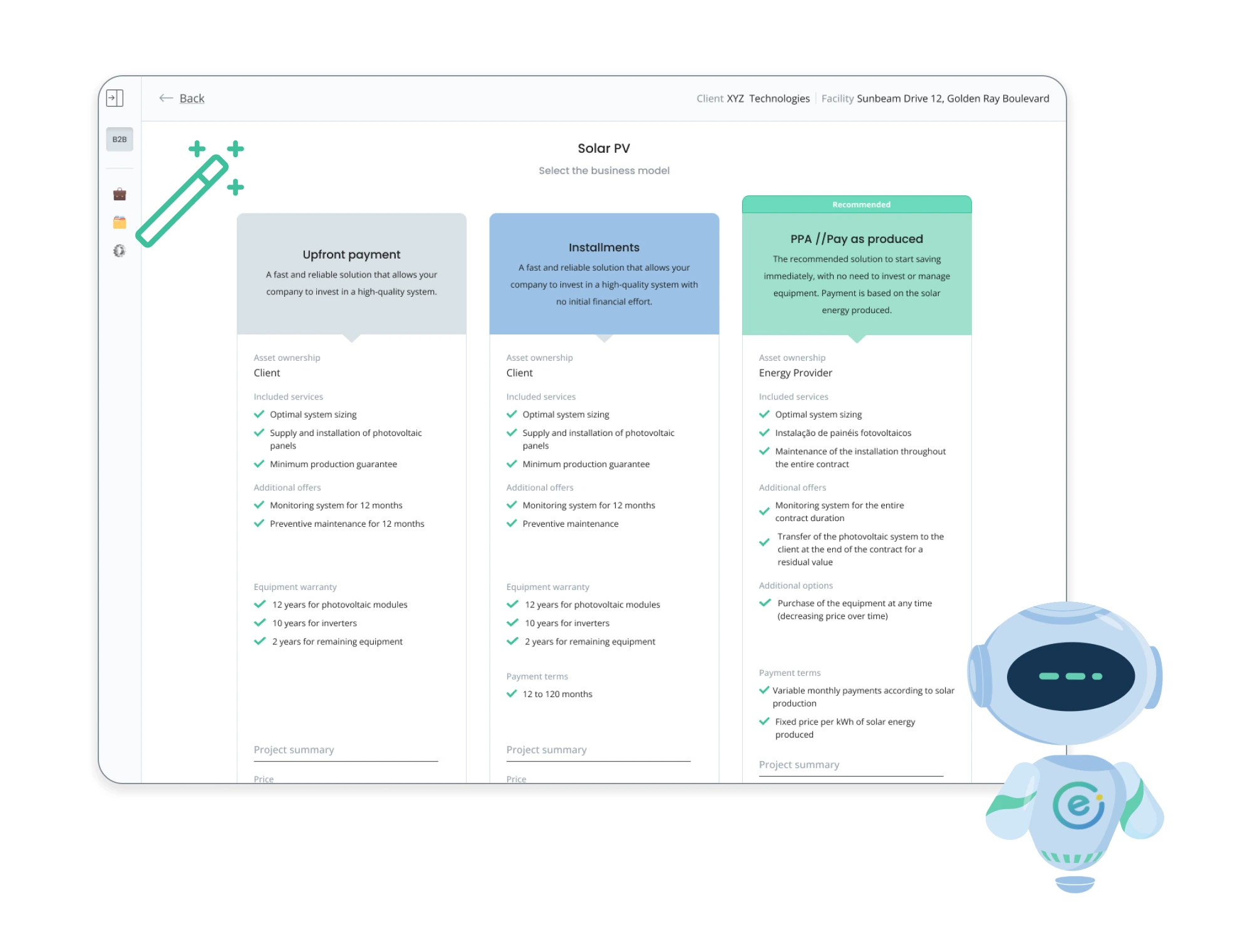The width and height of the screenshot is (1250, 952).
Task: Expand Project summary under PPA column
Action: (x=798, y=765)
